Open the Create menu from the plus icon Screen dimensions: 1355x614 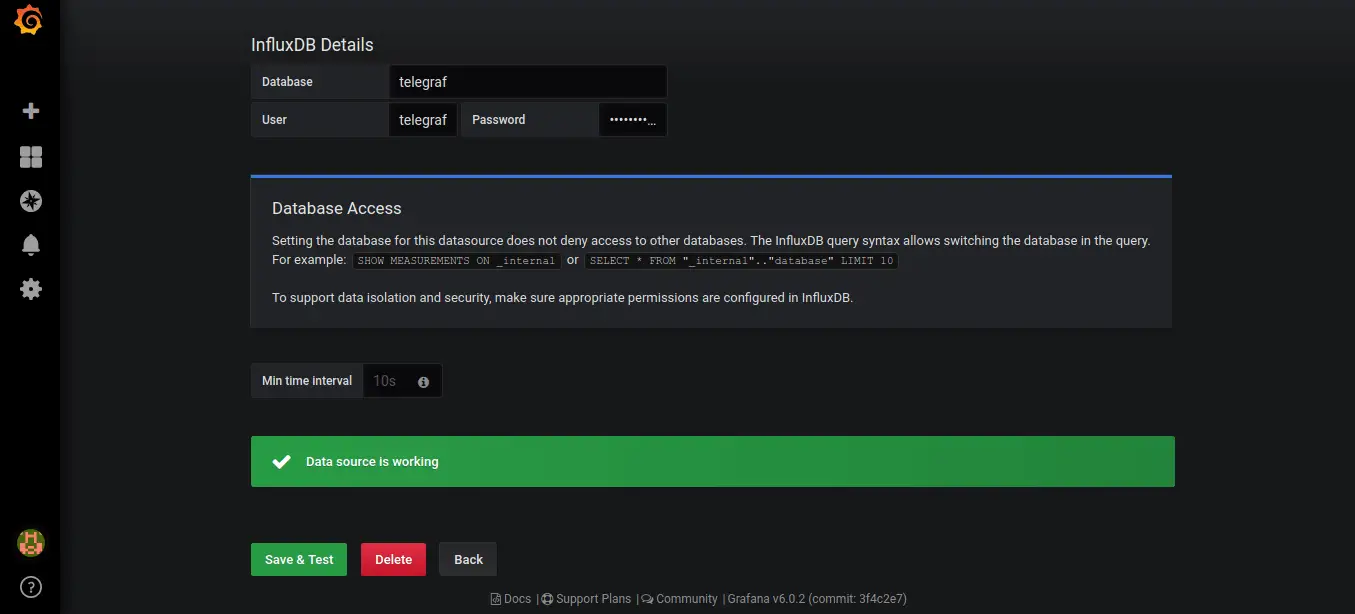pos(29,111)
